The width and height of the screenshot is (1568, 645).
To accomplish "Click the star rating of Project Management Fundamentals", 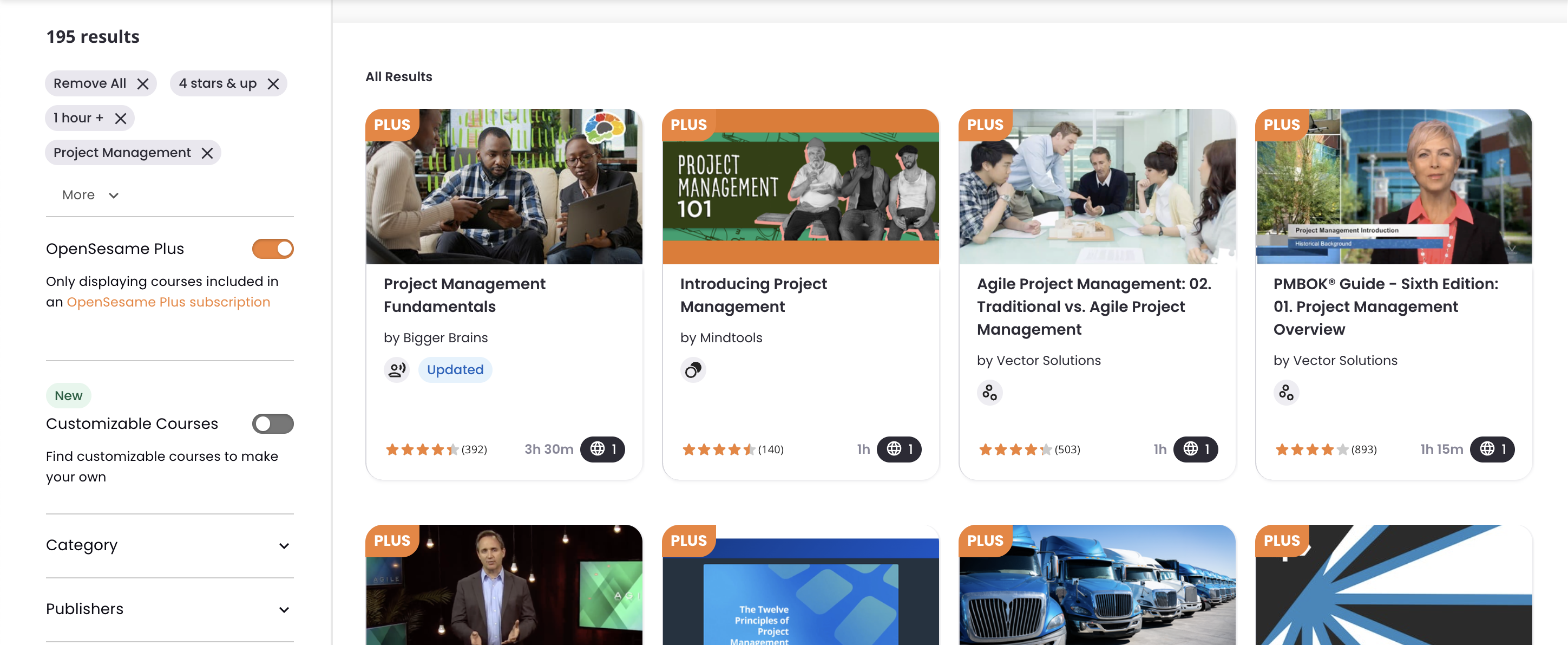I will click(x=422, y=450).
